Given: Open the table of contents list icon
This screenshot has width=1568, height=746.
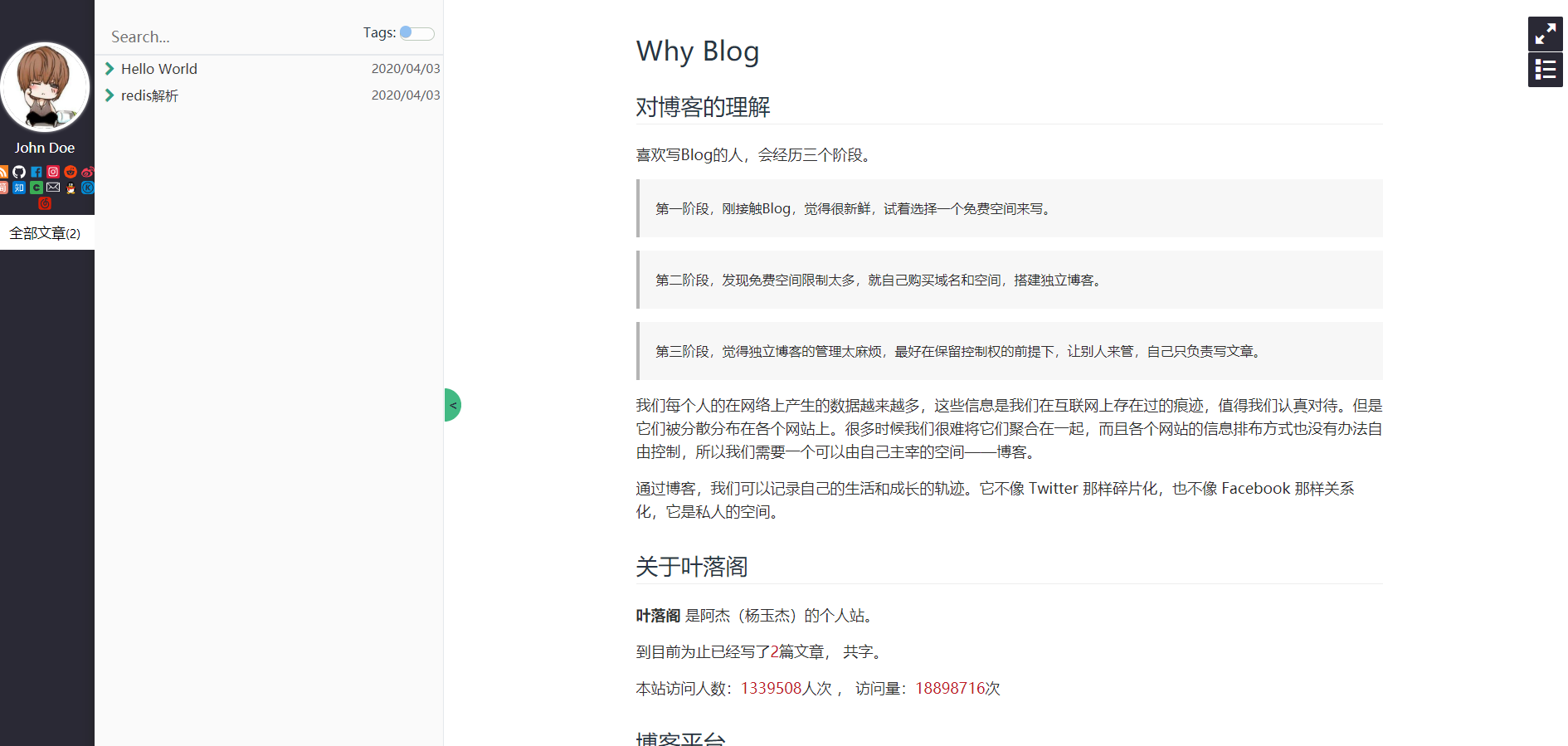Looking at the screenshot, I should [1546, 70].
